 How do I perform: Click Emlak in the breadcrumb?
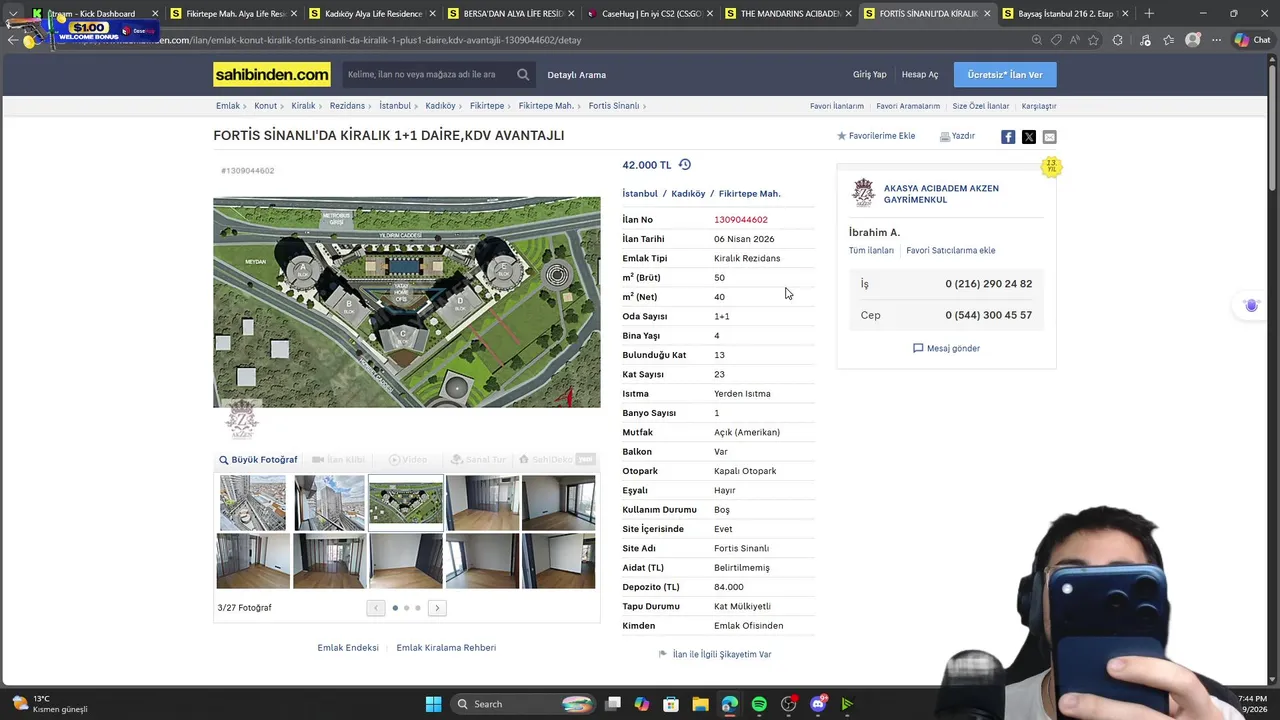(x=228, y=106)
